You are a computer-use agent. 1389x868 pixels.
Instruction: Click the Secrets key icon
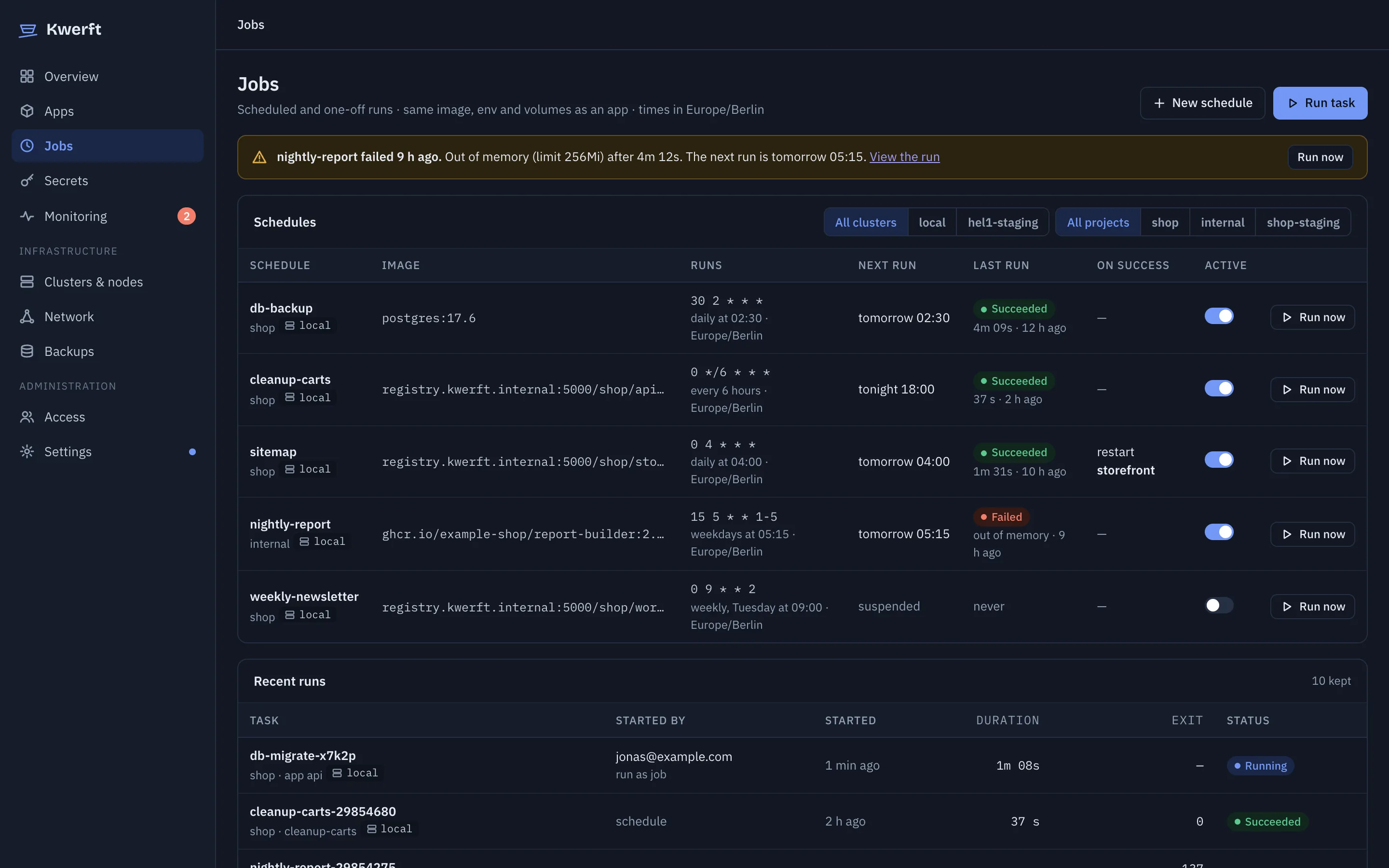click(x=27, y=180)
